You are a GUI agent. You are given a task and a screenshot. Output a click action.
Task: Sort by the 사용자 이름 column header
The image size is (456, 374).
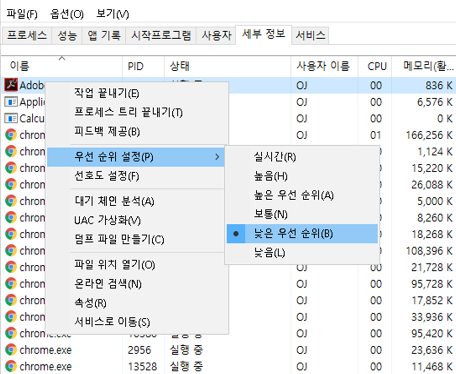click(x=325, y=66)
